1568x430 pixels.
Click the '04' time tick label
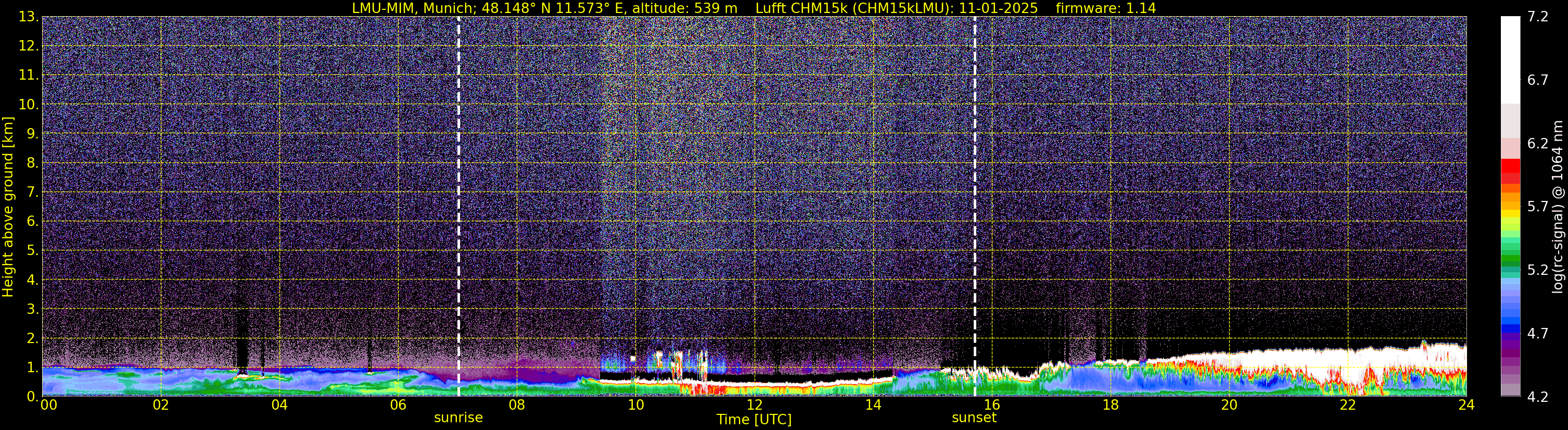279,405
